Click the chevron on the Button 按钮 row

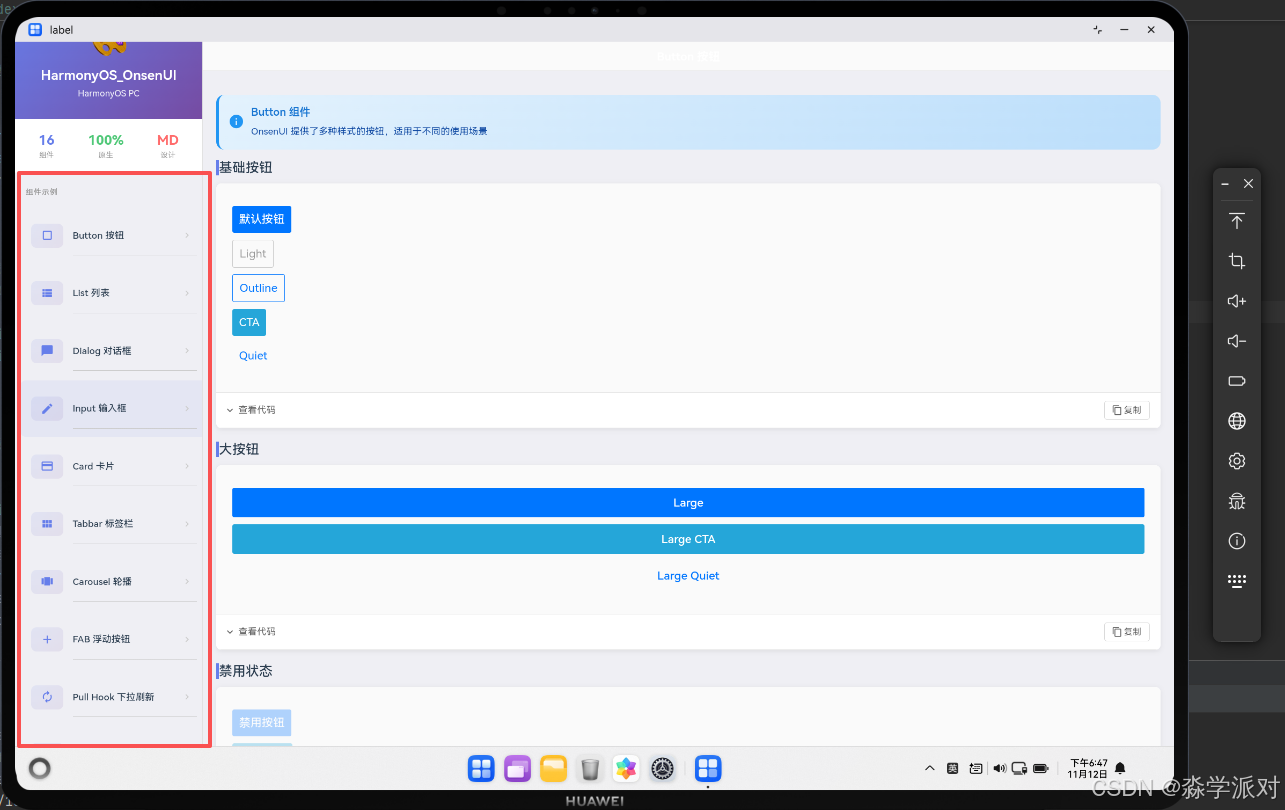[187, 236]
